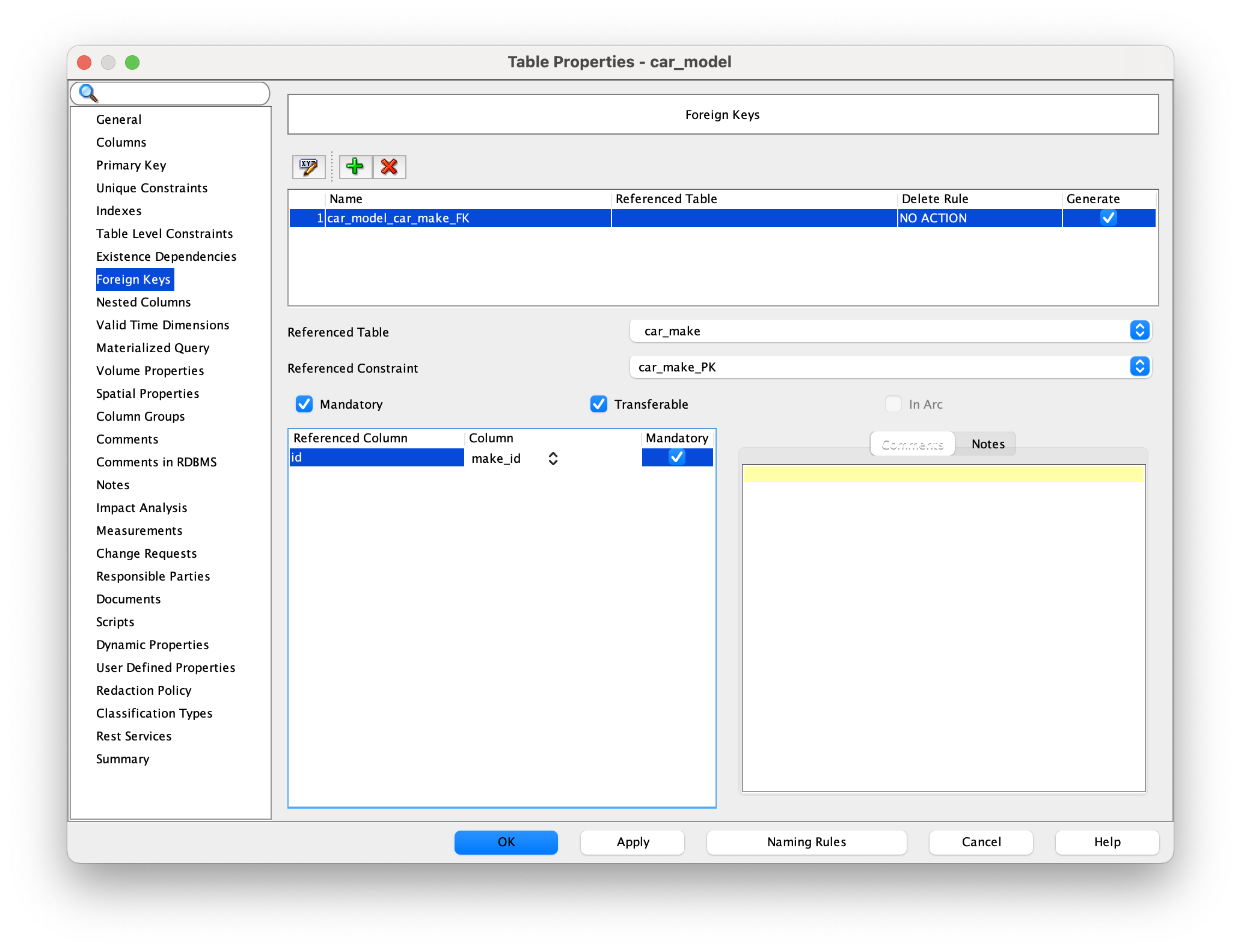Viewport: 1241px width, 952px height.
Task: Open the Naming Rules dialog button
Action: pos(806,842)
